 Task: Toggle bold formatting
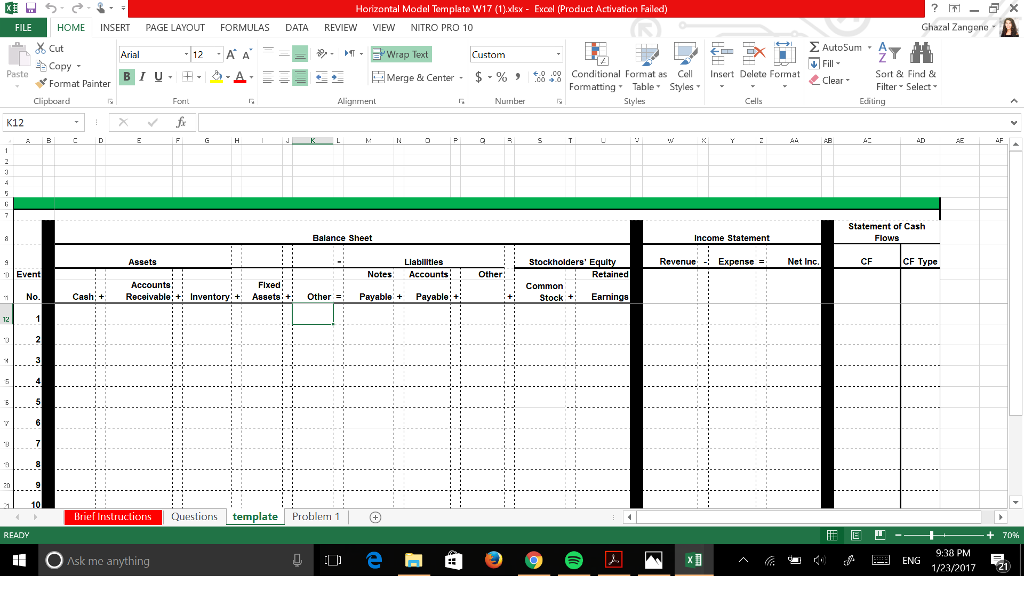125,77
